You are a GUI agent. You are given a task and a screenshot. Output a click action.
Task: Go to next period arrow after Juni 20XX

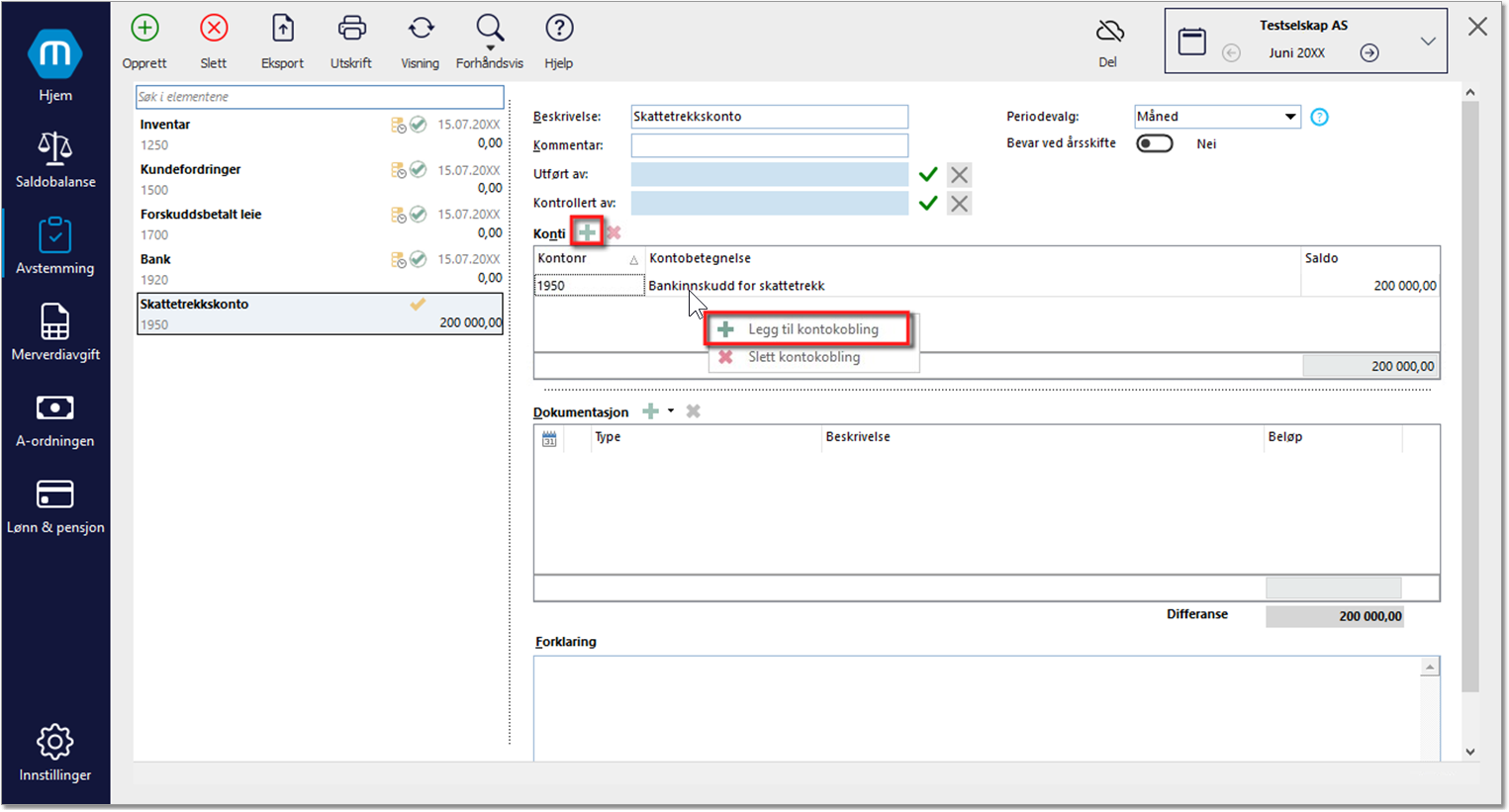(x=1369, y=53)
